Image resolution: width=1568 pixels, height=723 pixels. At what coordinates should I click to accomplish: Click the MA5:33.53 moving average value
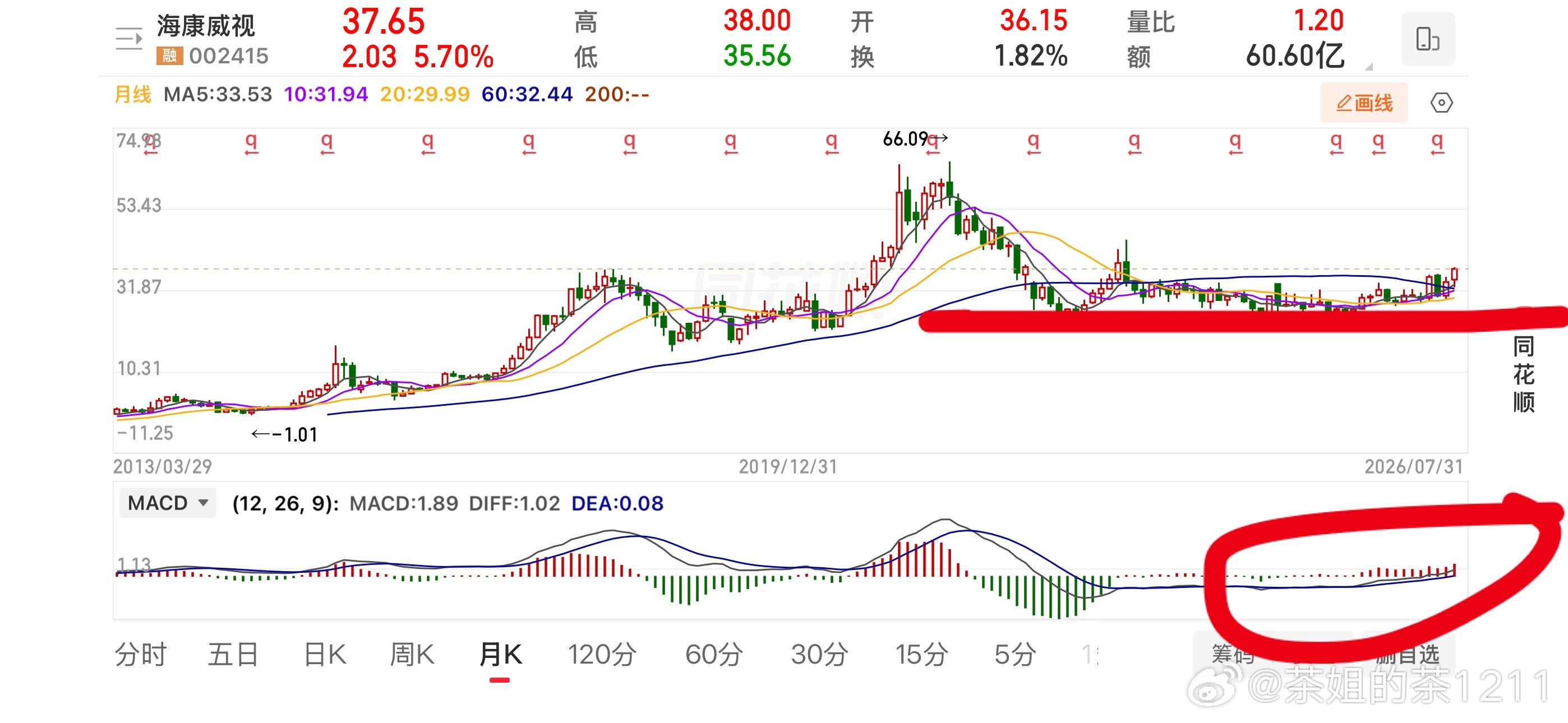tap(218, 94)
